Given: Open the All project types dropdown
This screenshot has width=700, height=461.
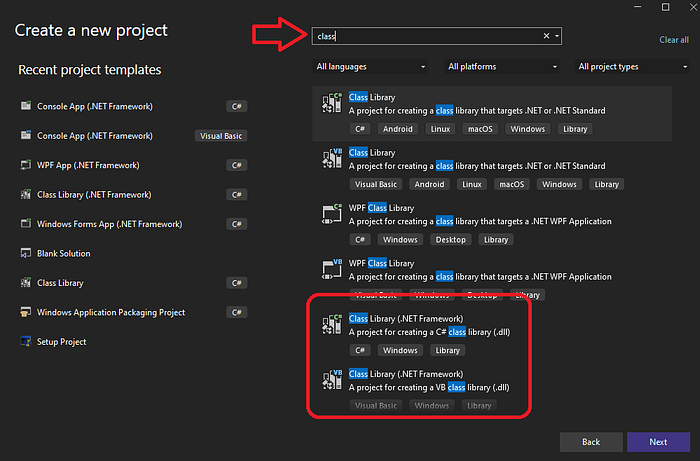Looking at the screenshot, I should coord(632,66).
